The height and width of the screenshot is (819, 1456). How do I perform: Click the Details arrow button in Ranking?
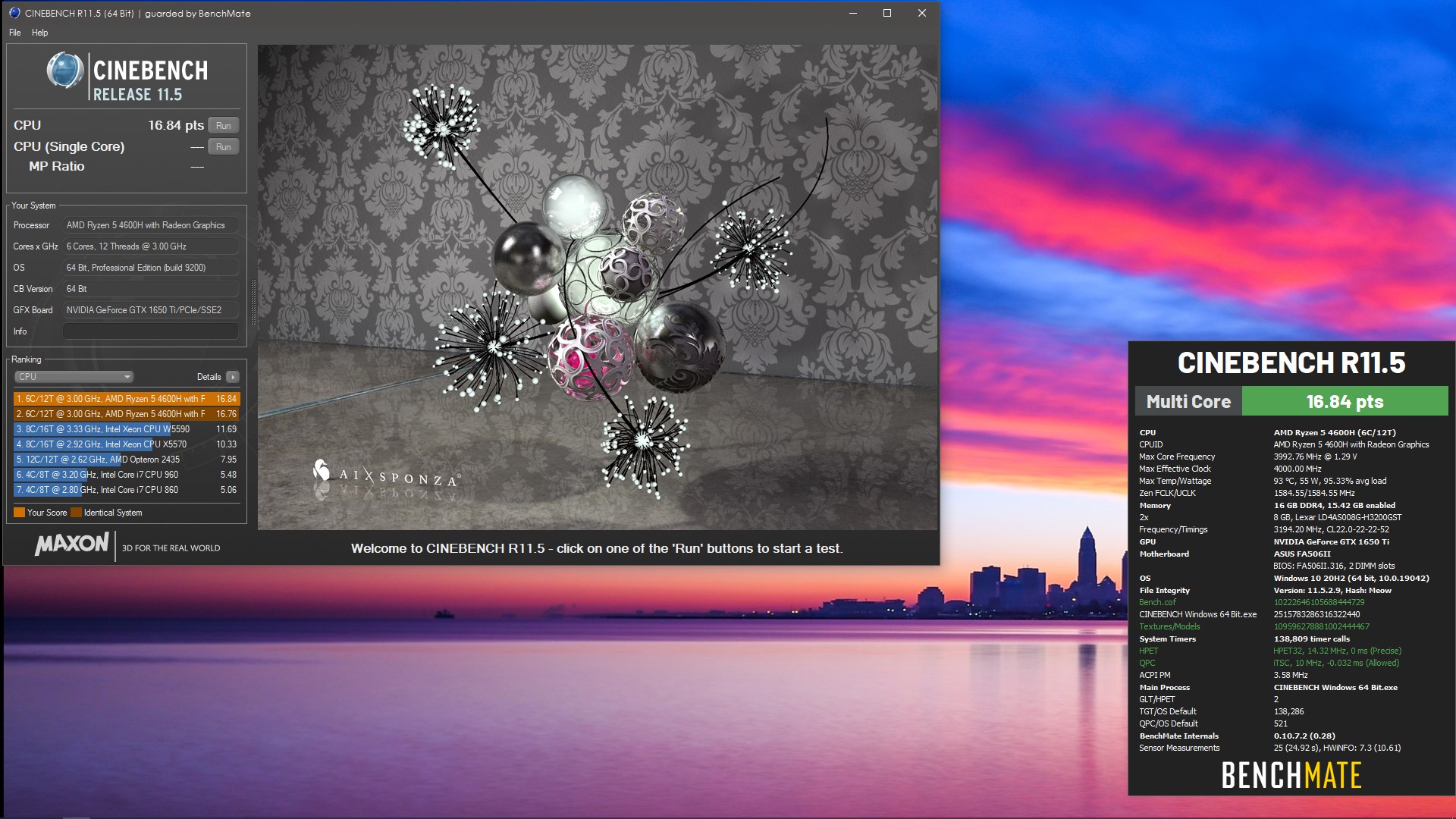pyautogui.click(x=233, y=377)
